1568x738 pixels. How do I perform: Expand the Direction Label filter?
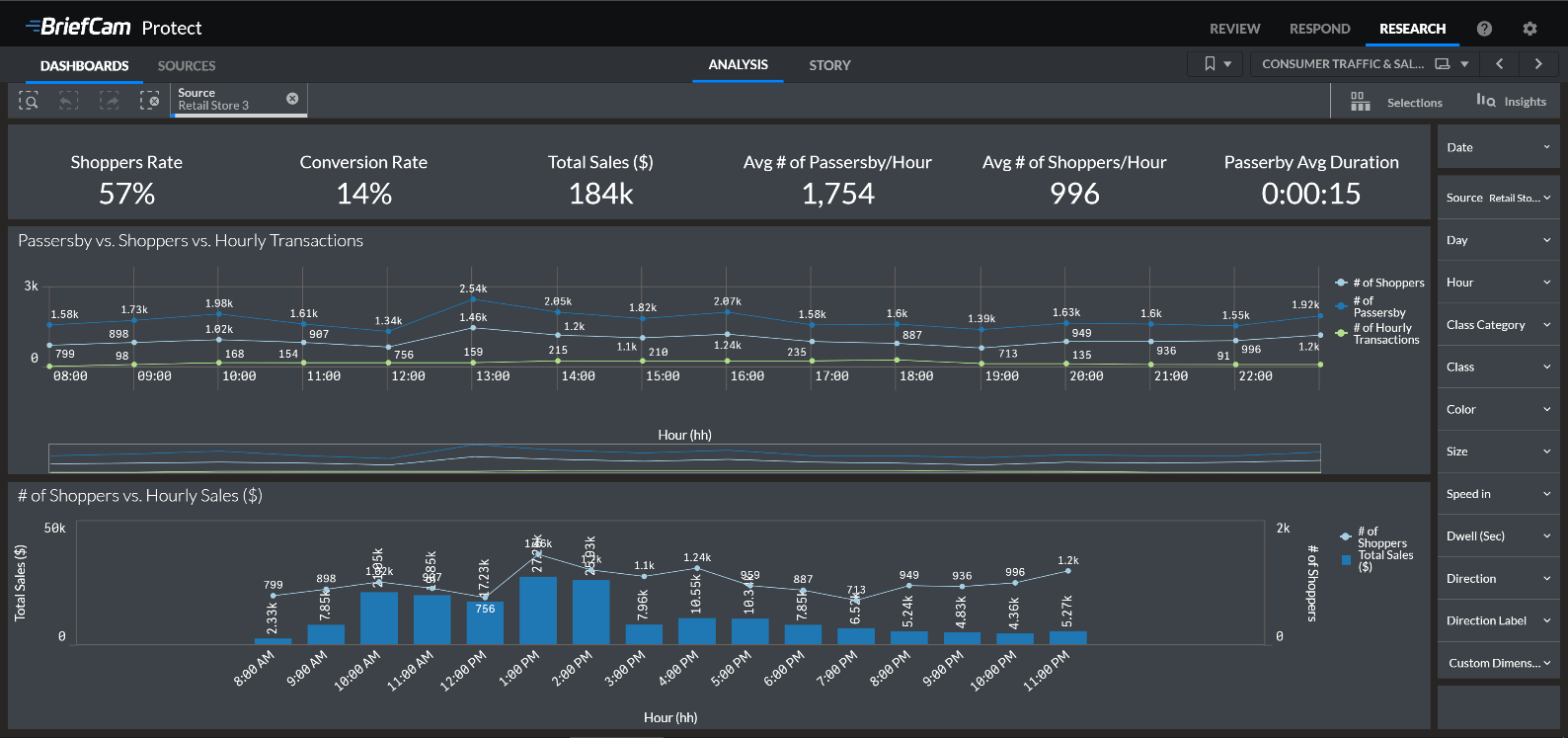point(1498,620)
